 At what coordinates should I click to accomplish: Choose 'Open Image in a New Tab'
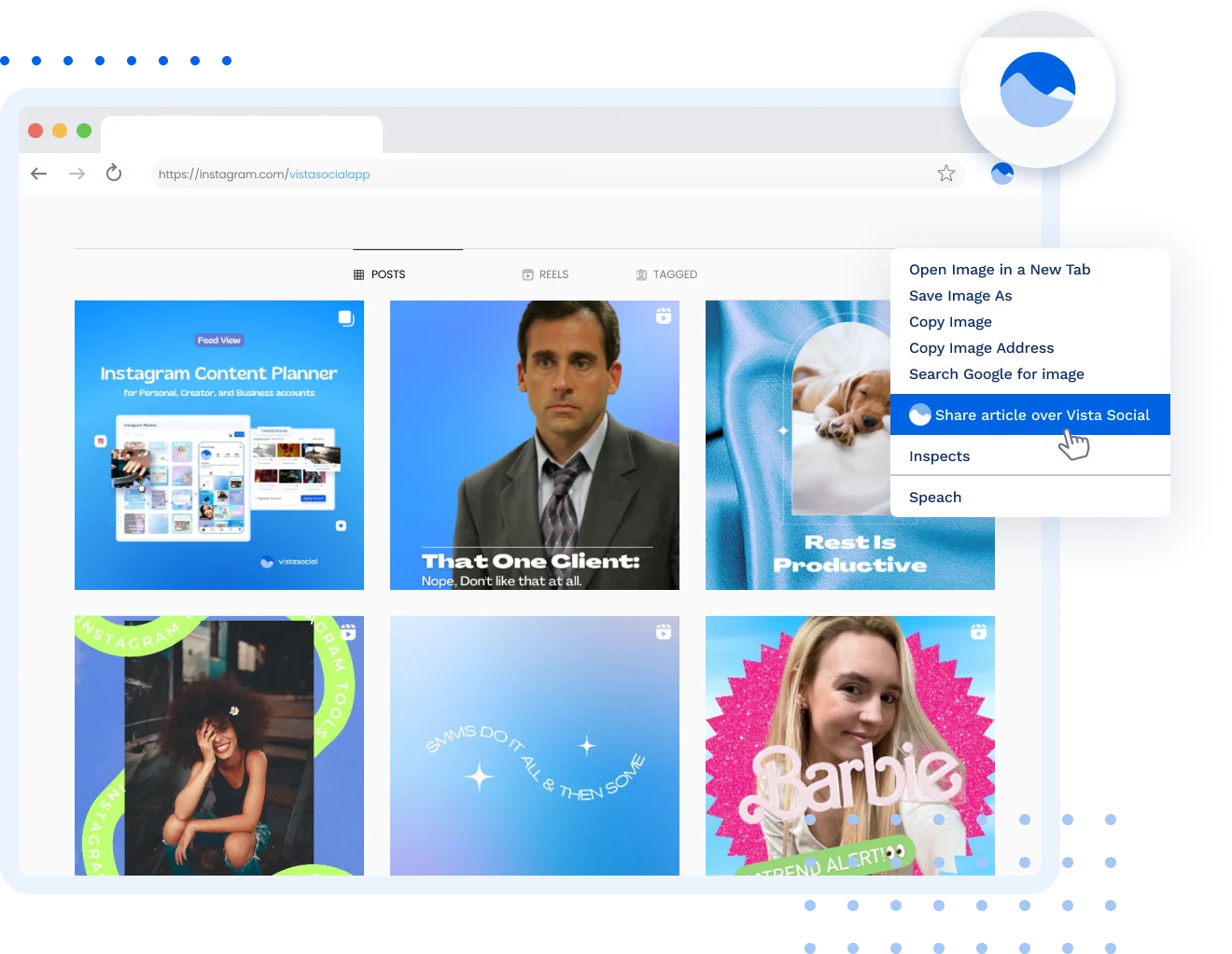(999, 269)
